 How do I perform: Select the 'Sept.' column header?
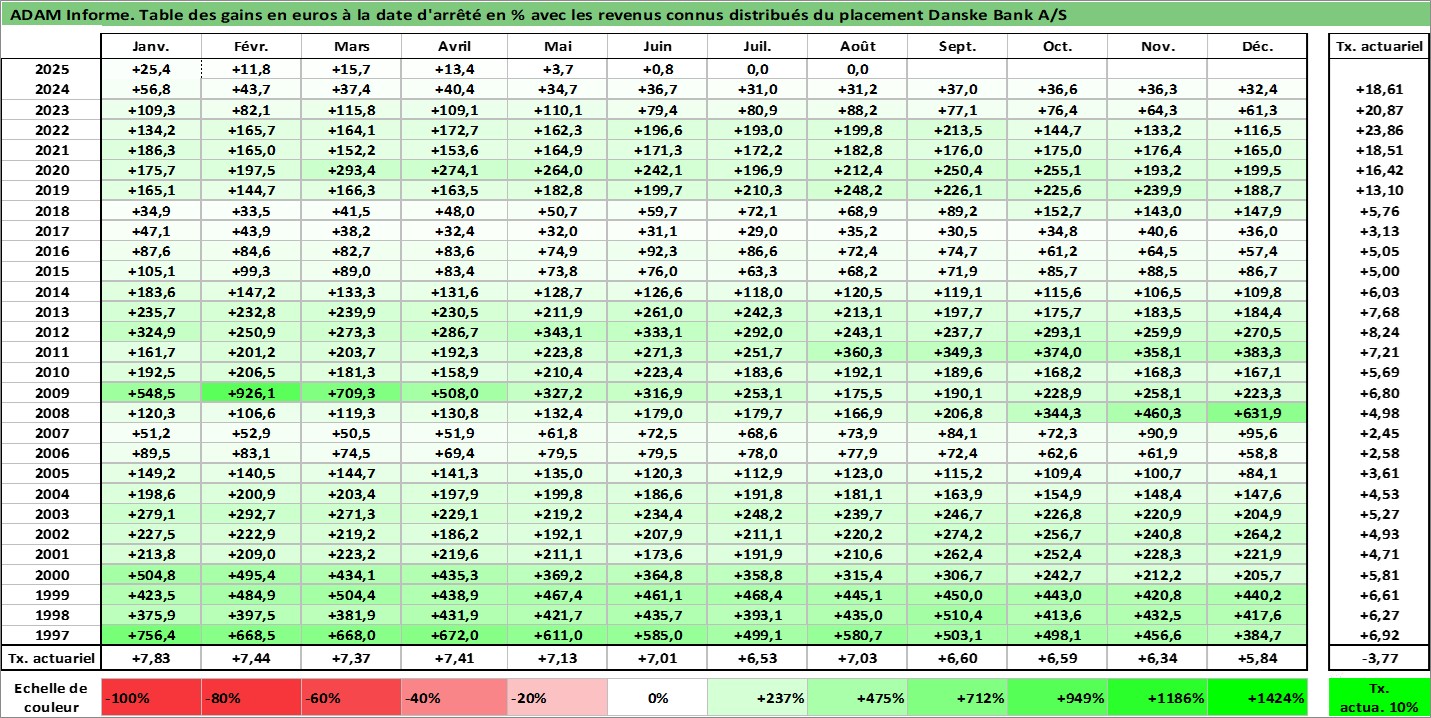tap(957, 47)
